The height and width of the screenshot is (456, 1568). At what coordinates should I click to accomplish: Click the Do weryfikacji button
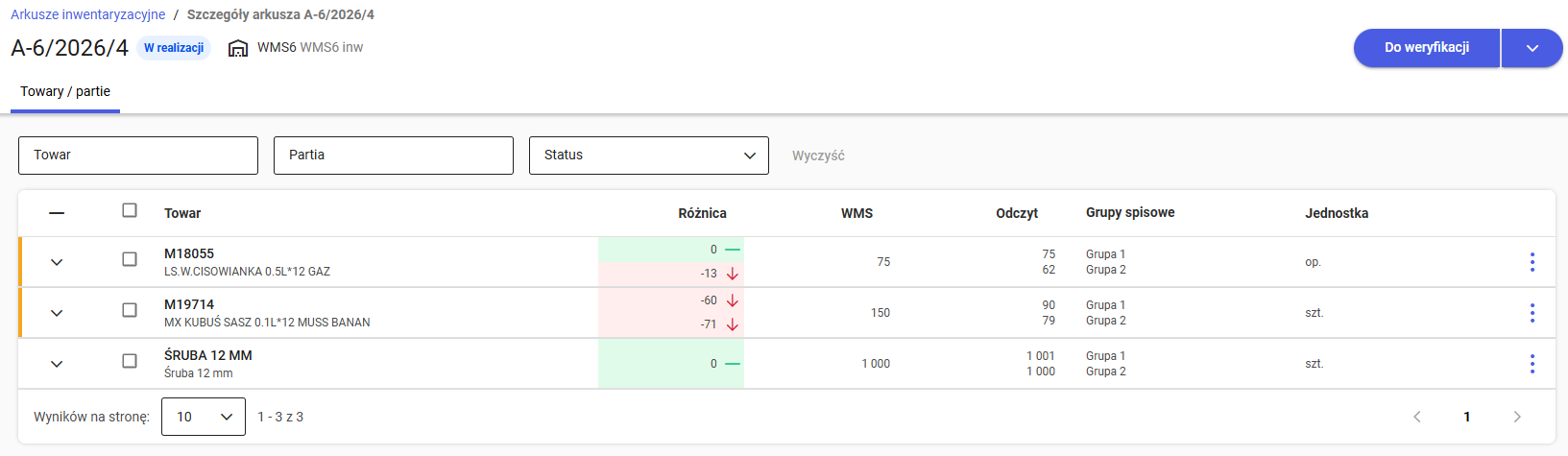pos(1426,48)
